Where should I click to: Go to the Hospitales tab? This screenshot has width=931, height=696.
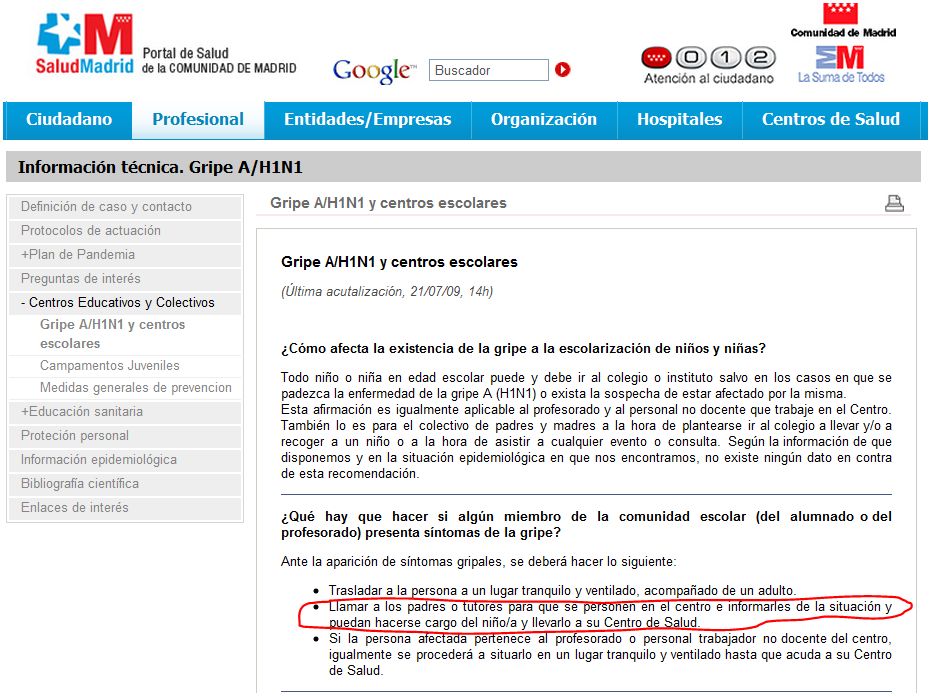[x=679, y=120]
